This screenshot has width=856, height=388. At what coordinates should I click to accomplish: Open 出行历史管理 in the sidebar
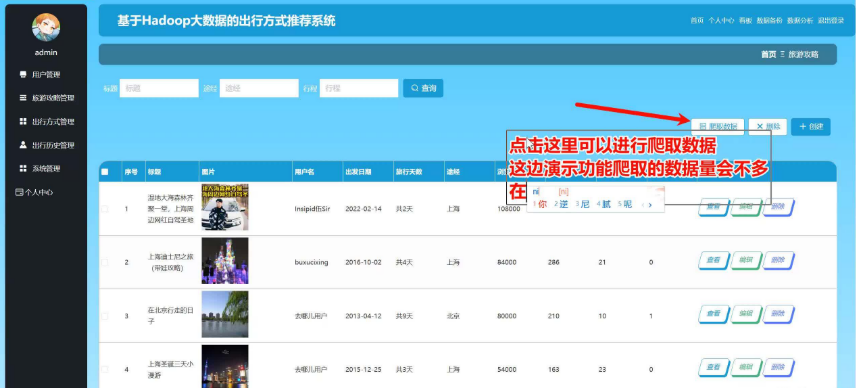tap(52, 145)
